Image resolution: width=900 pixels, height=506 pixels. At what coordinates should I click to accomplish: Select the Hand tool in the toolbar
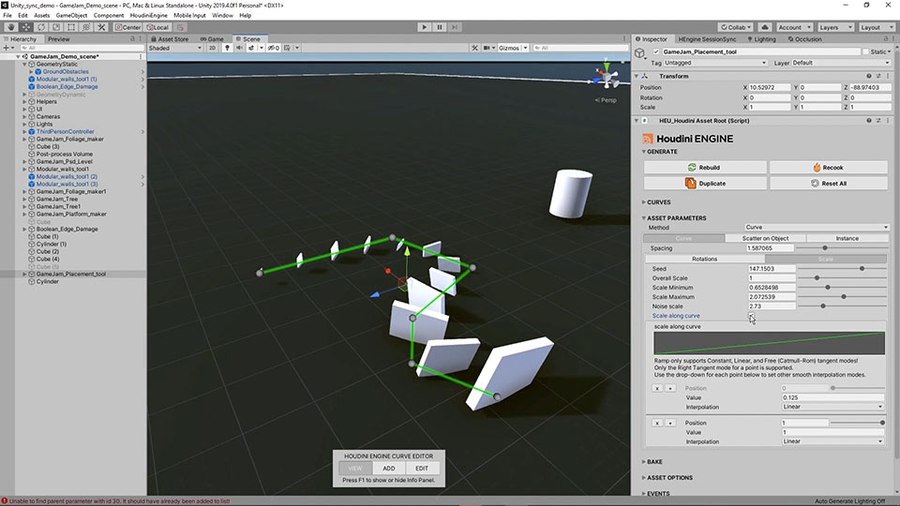pyautogui.click(x=11, y=27)
